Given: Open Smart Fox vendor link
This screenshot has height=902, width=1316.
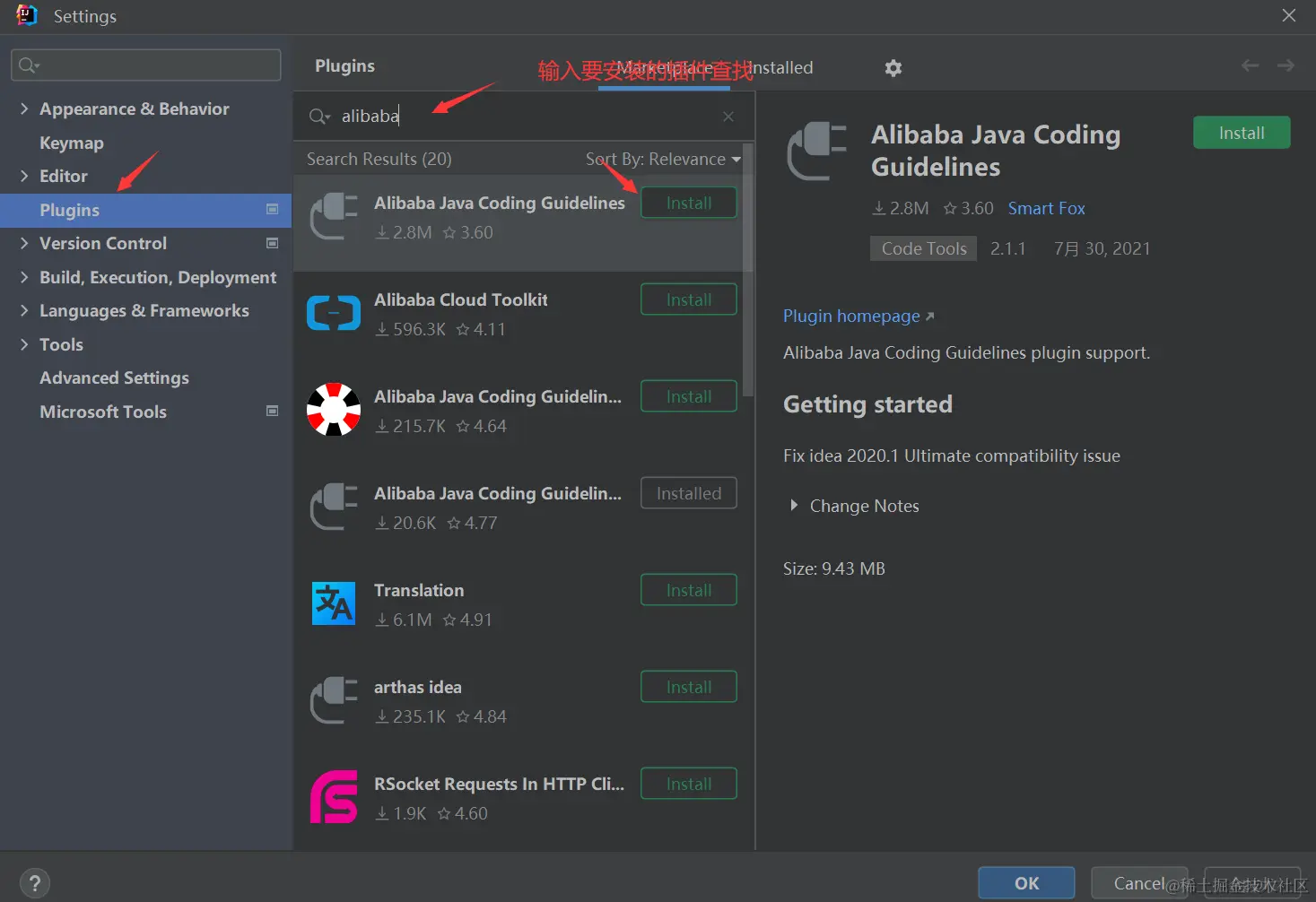Looking at the screenshot, I should [x=1046, y=208].
